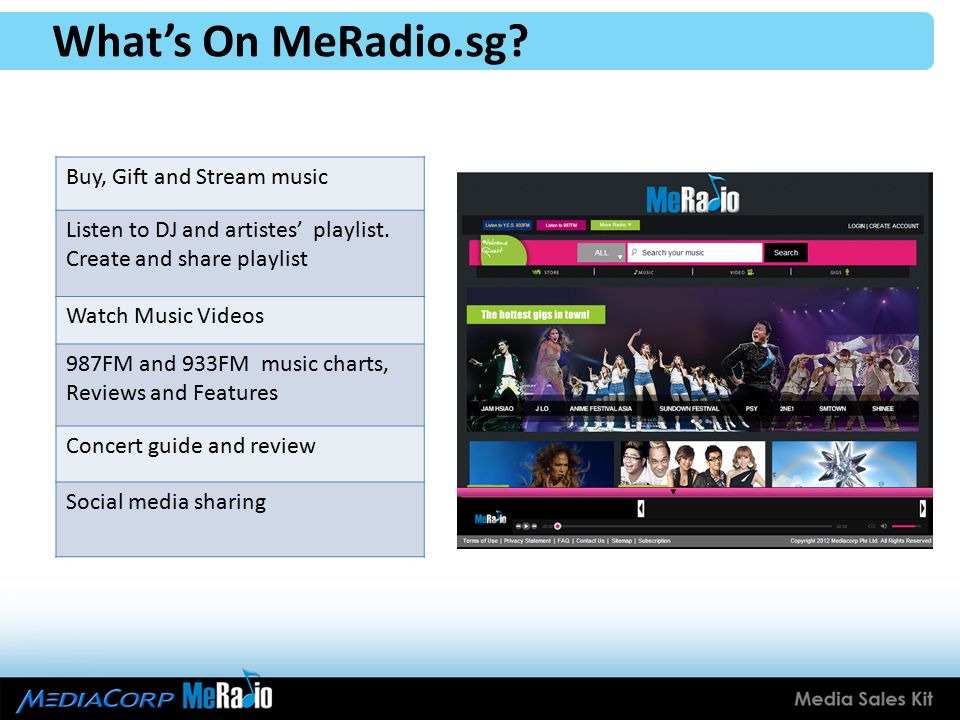Click the speaker mute icon in player
This screenshot has height=720, width=960.
coord(883,526)
